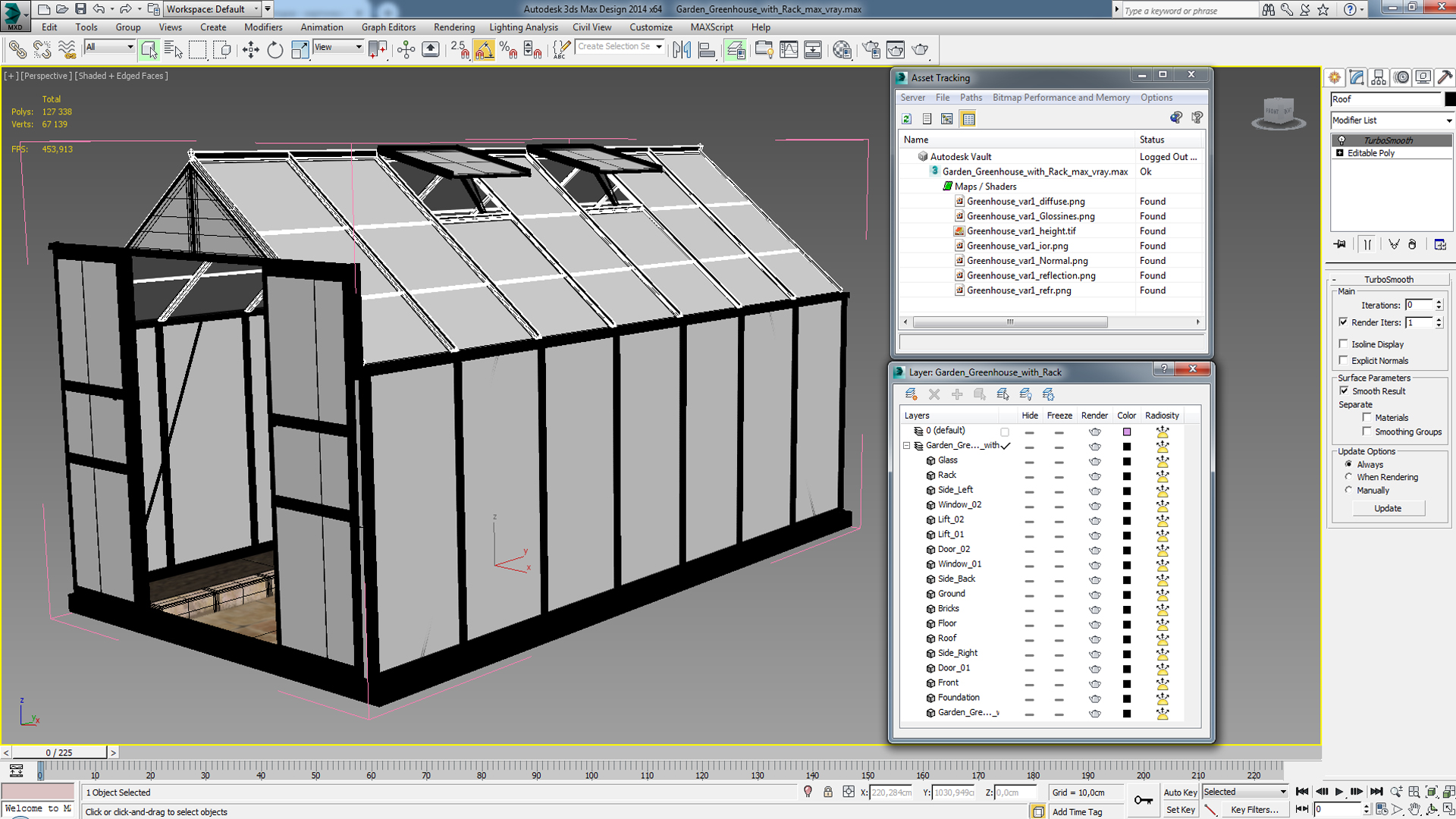Toggle Smooth Result checkbox
The height and width of the screenshot is (819, 1456).
(1344, 391)
